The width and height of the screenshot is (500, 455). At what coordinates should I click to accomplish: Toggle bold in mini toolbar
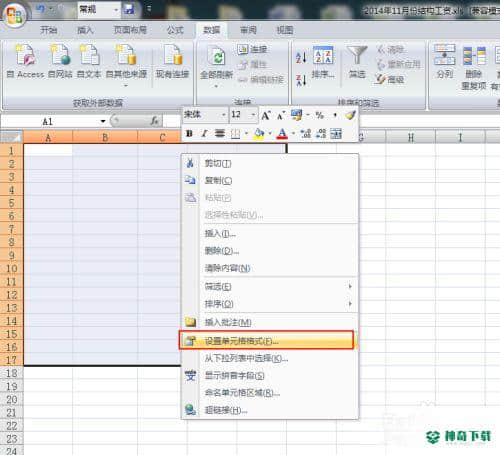click(189, 134)
